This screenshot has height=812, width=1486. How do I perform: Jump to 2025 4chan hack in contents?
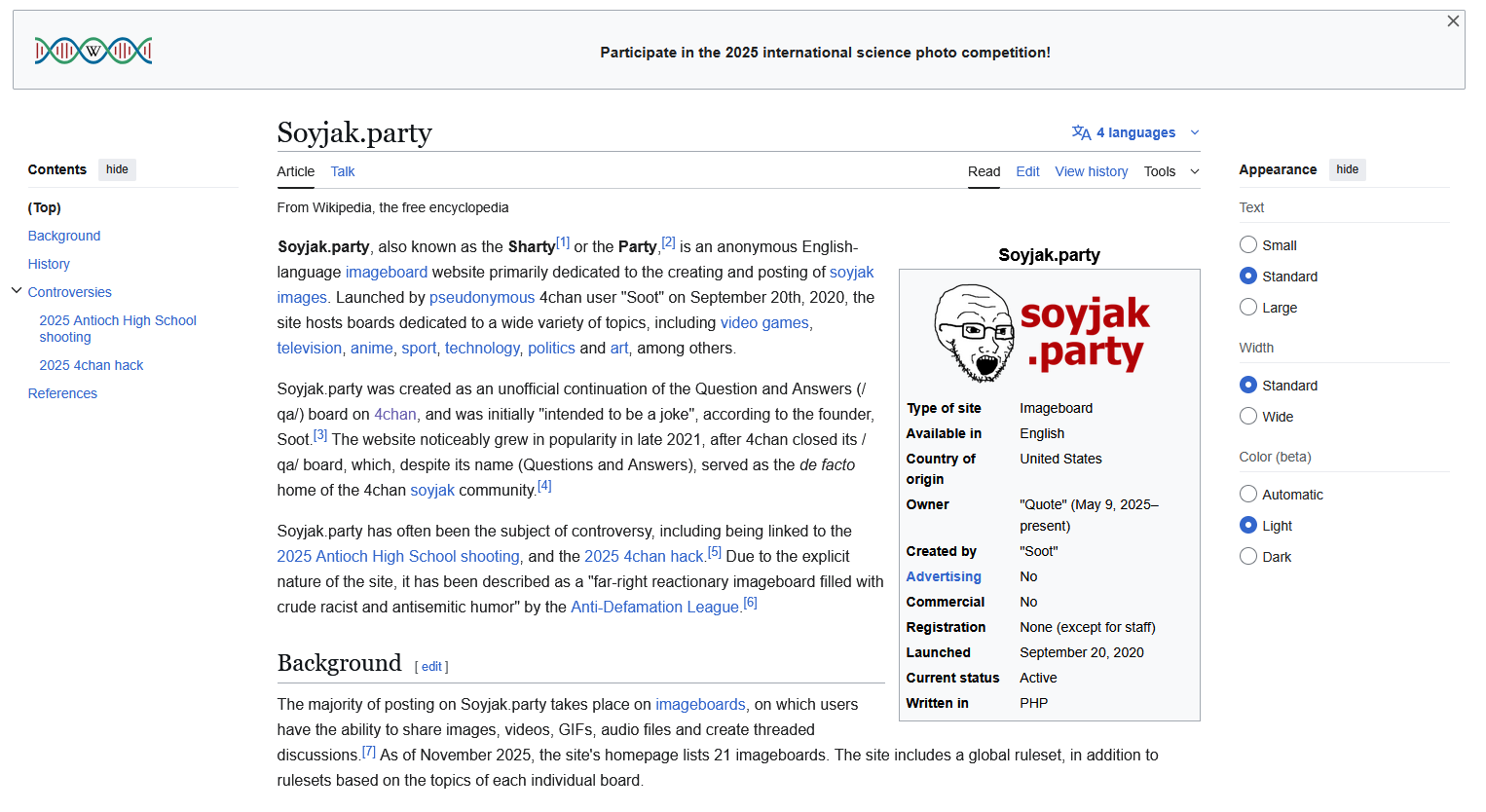tap(92, 365)
